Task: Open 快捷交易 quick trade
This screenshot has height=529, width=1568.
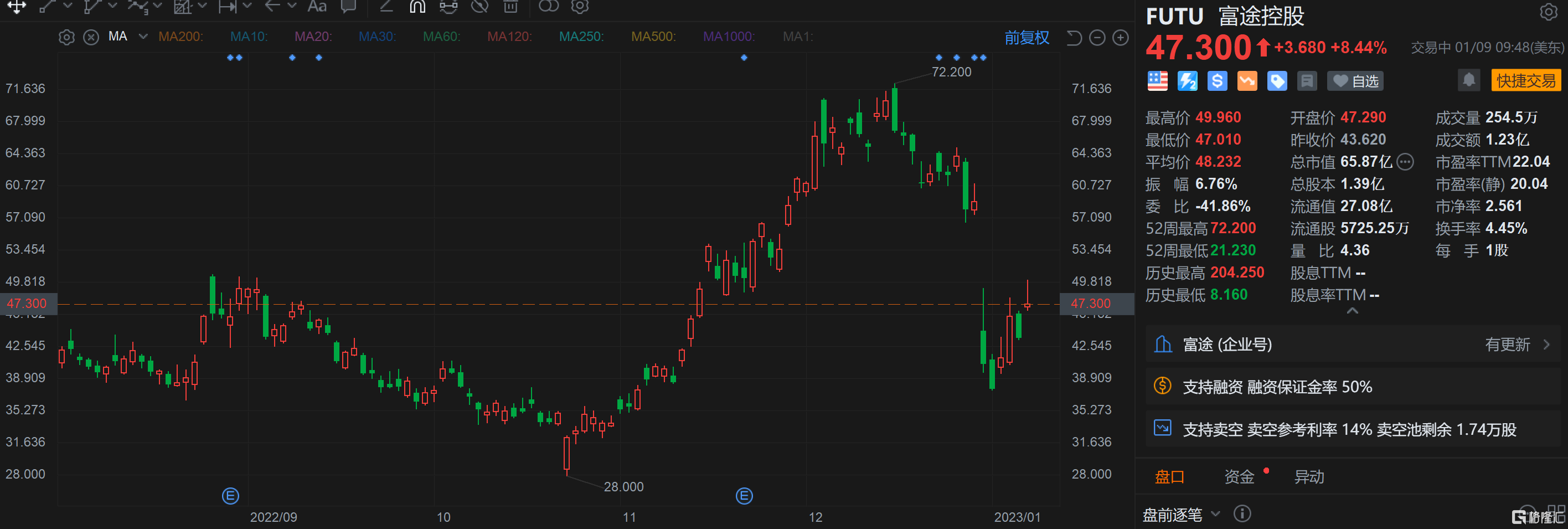Action: pos(1525,80)
